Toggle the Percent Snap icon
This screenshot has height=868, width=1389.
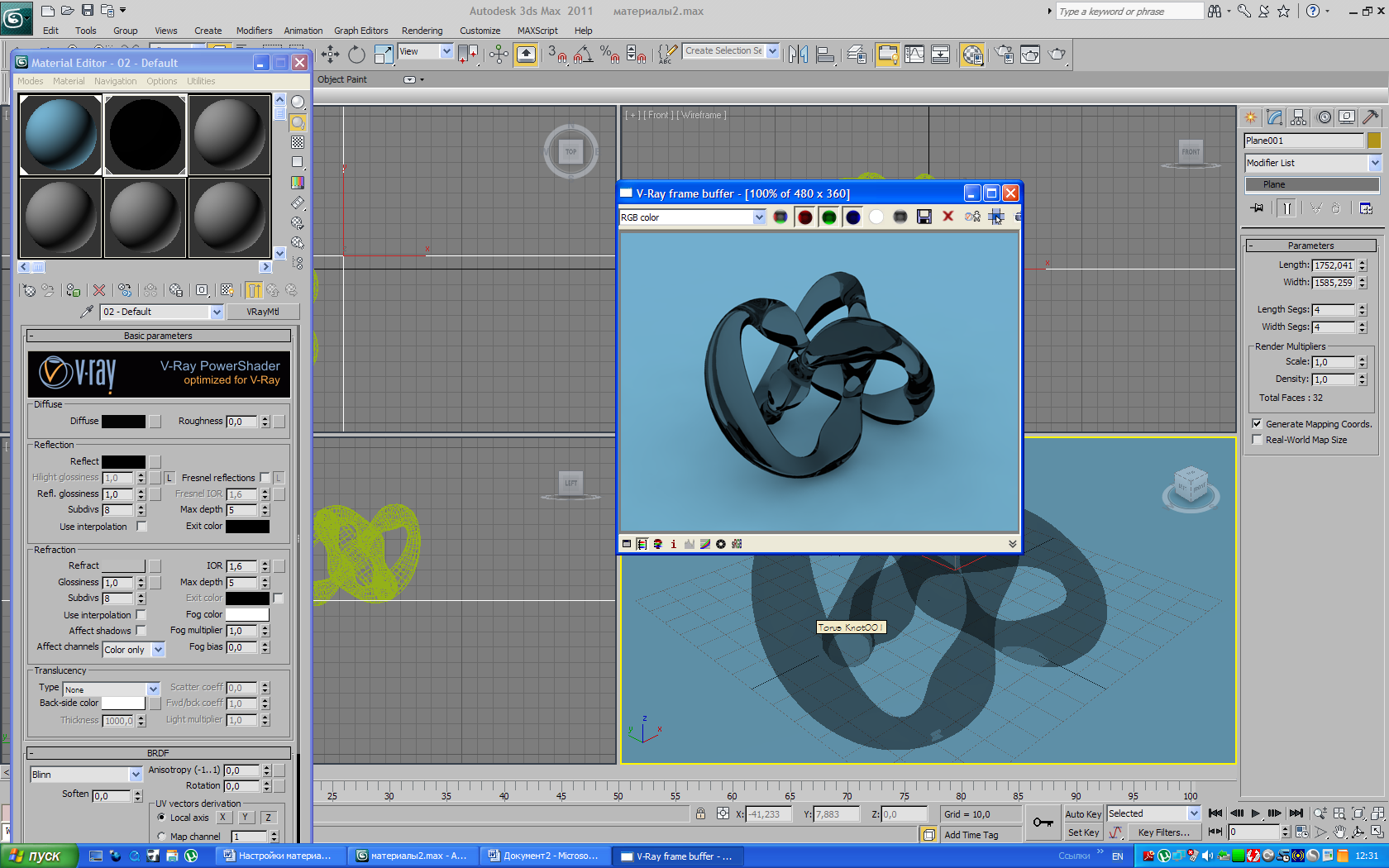point(609,55)
